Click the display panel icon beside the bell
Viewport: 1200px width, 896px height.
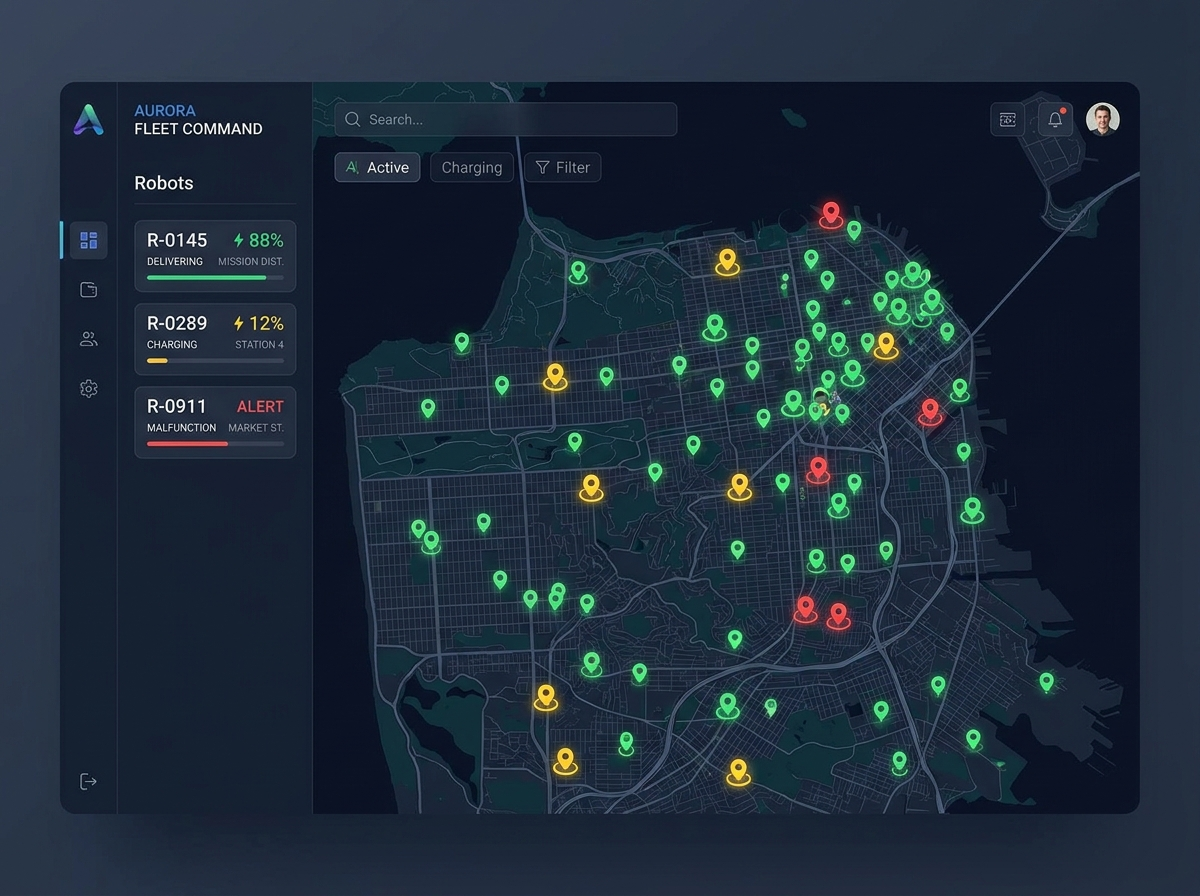[1007, 120]
